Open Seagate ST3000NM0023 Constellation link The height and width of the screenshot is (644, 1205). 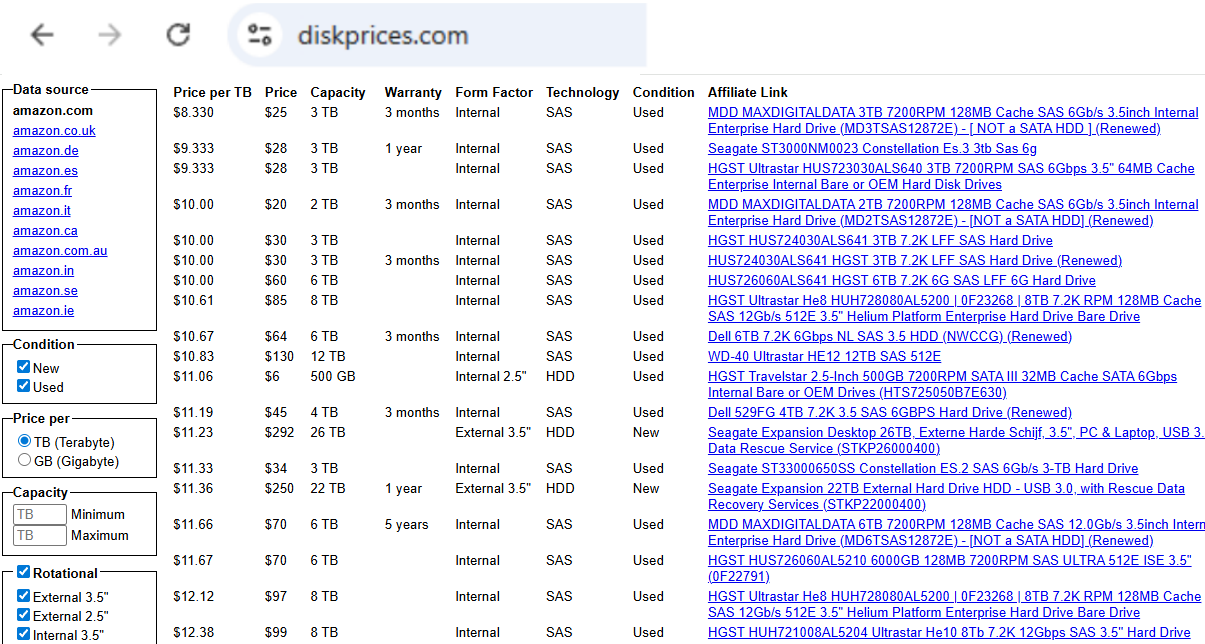[872, 148]
